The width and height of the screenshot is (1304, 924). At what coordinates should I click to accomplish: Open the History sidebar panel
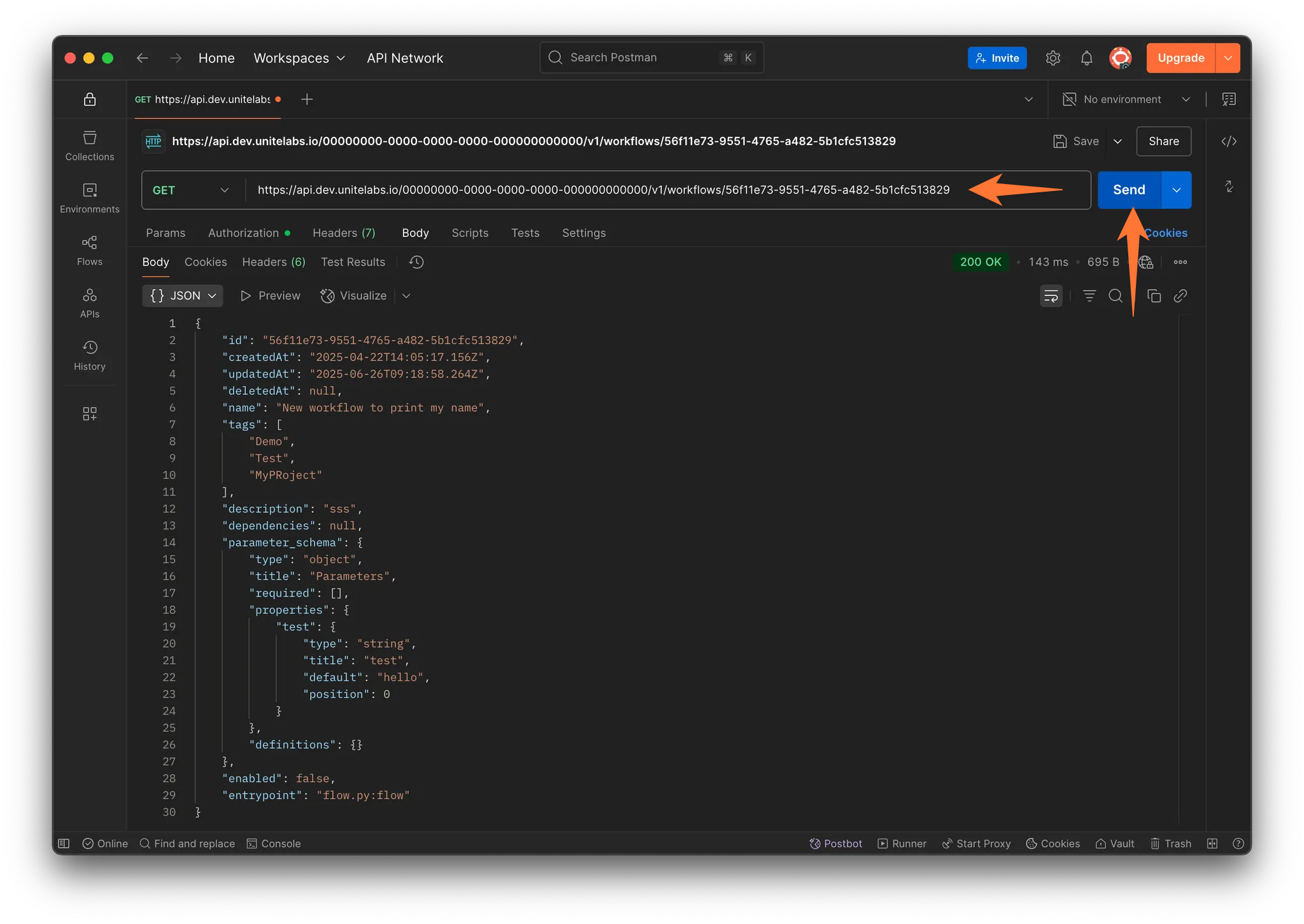[x=89, y=355]
